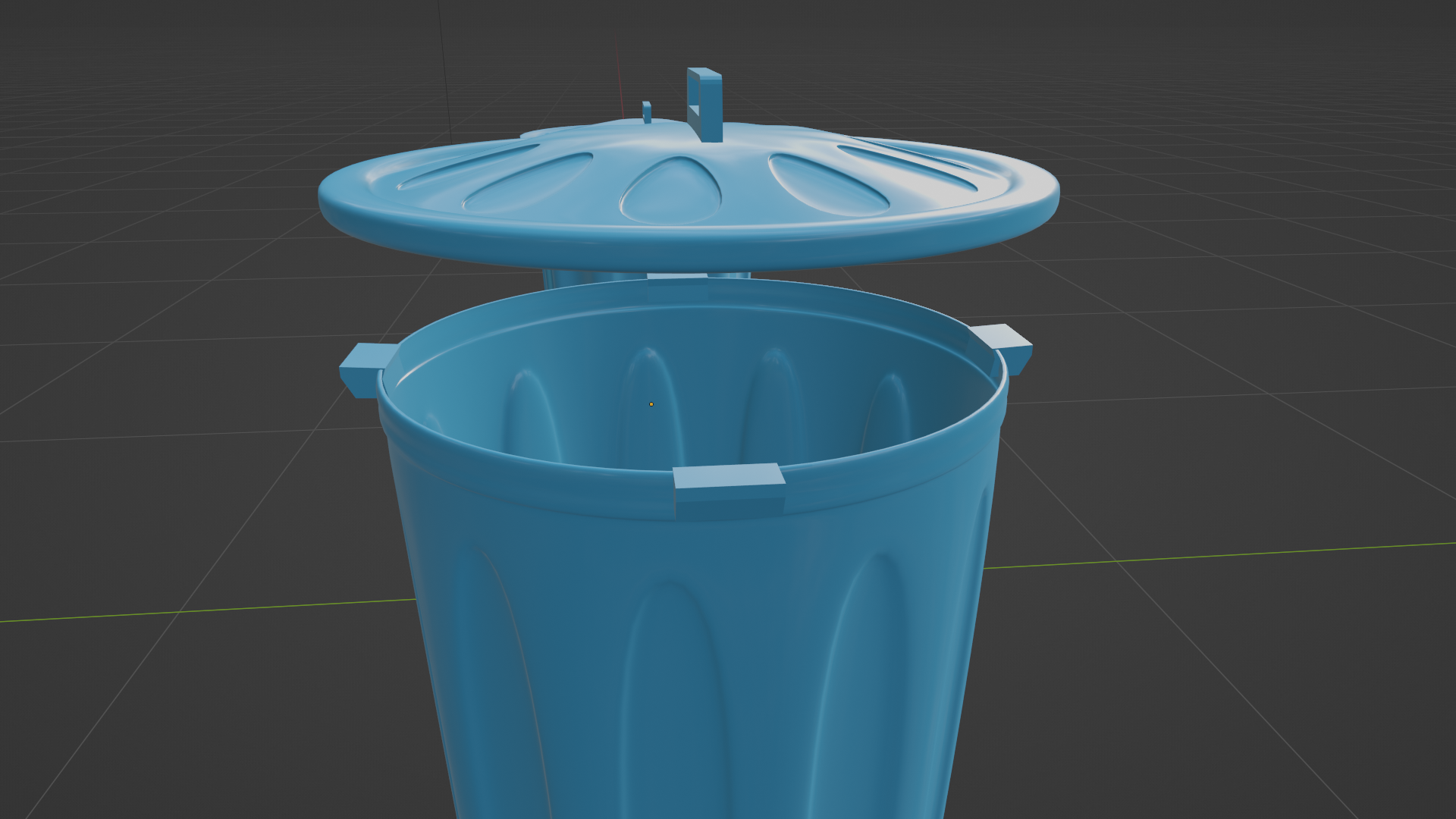Click the front latch bracket on the can rim
Screen dimensions: 1456x819
click(x=729, y=491)
